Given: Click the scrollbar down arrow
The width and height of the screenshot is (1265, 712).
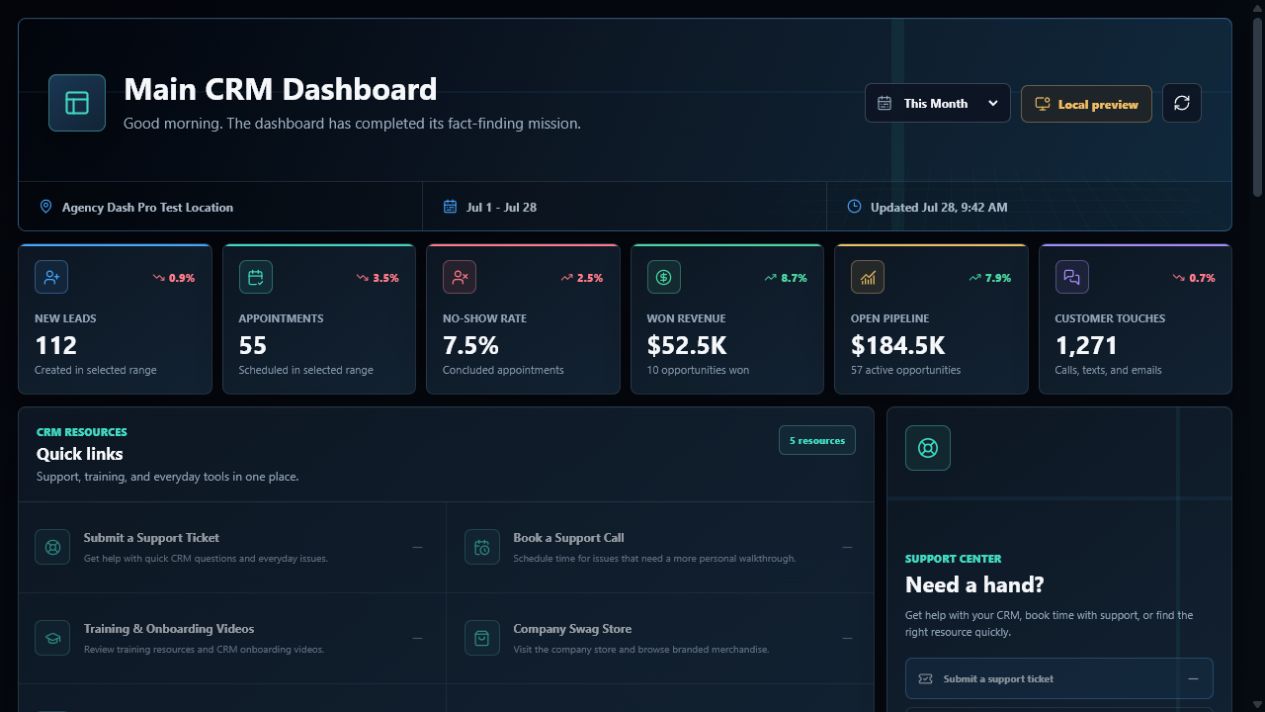Looking at the screenshot, I should [1258, 705].
